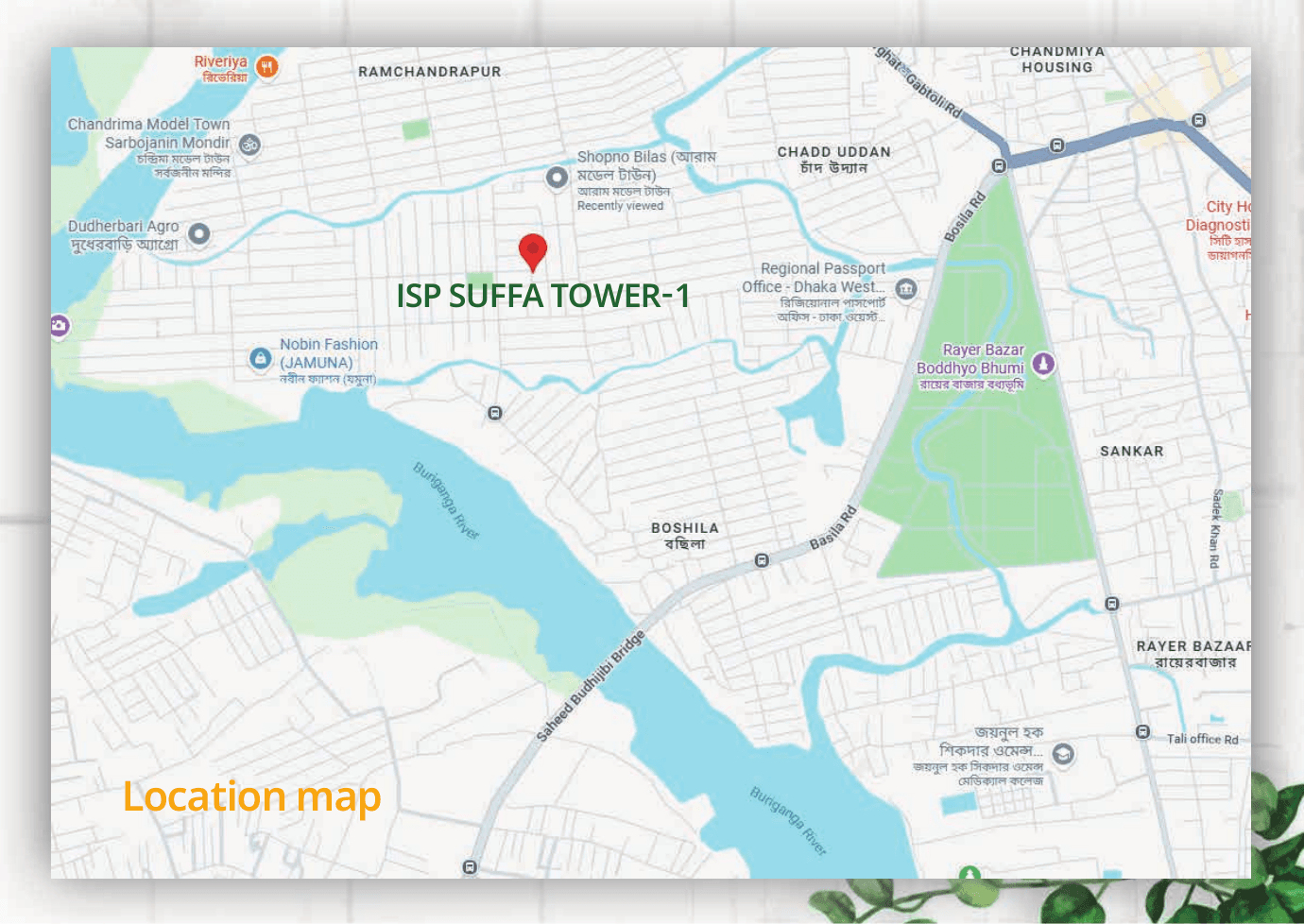Click the red ISP Suffa Tower-1 location pin
The image size is (1304, 924).
(x=533, y=253)
